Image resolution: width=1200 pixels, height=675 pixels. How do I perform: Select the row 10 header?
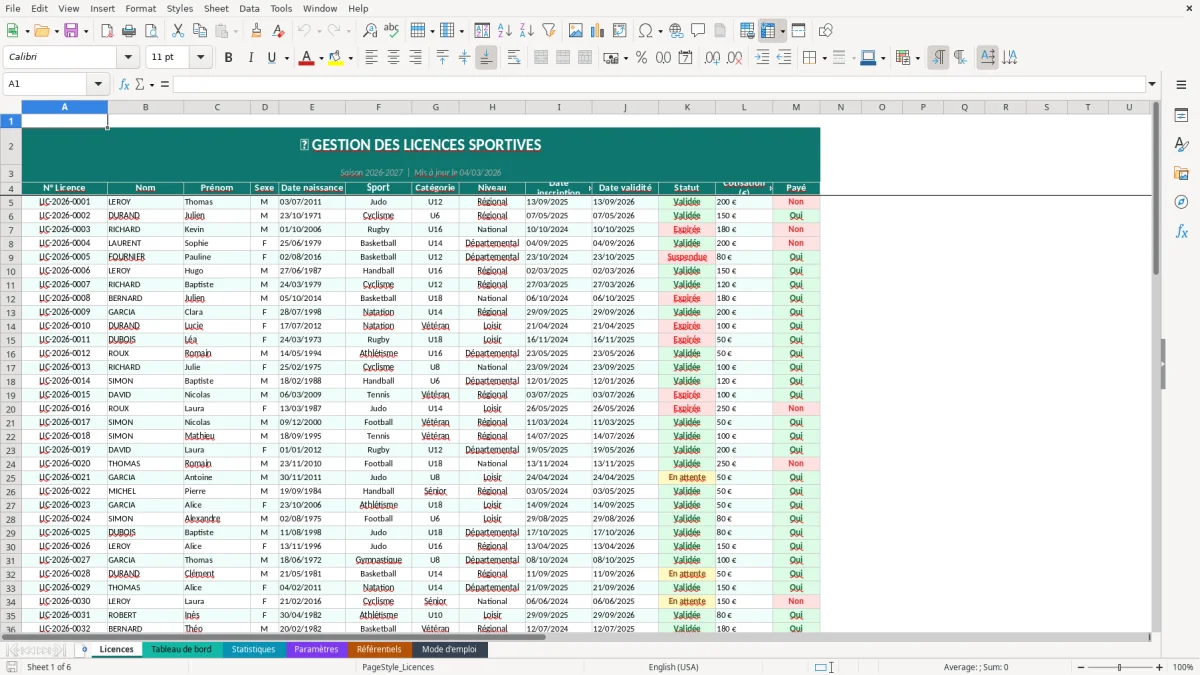point(11,271)
